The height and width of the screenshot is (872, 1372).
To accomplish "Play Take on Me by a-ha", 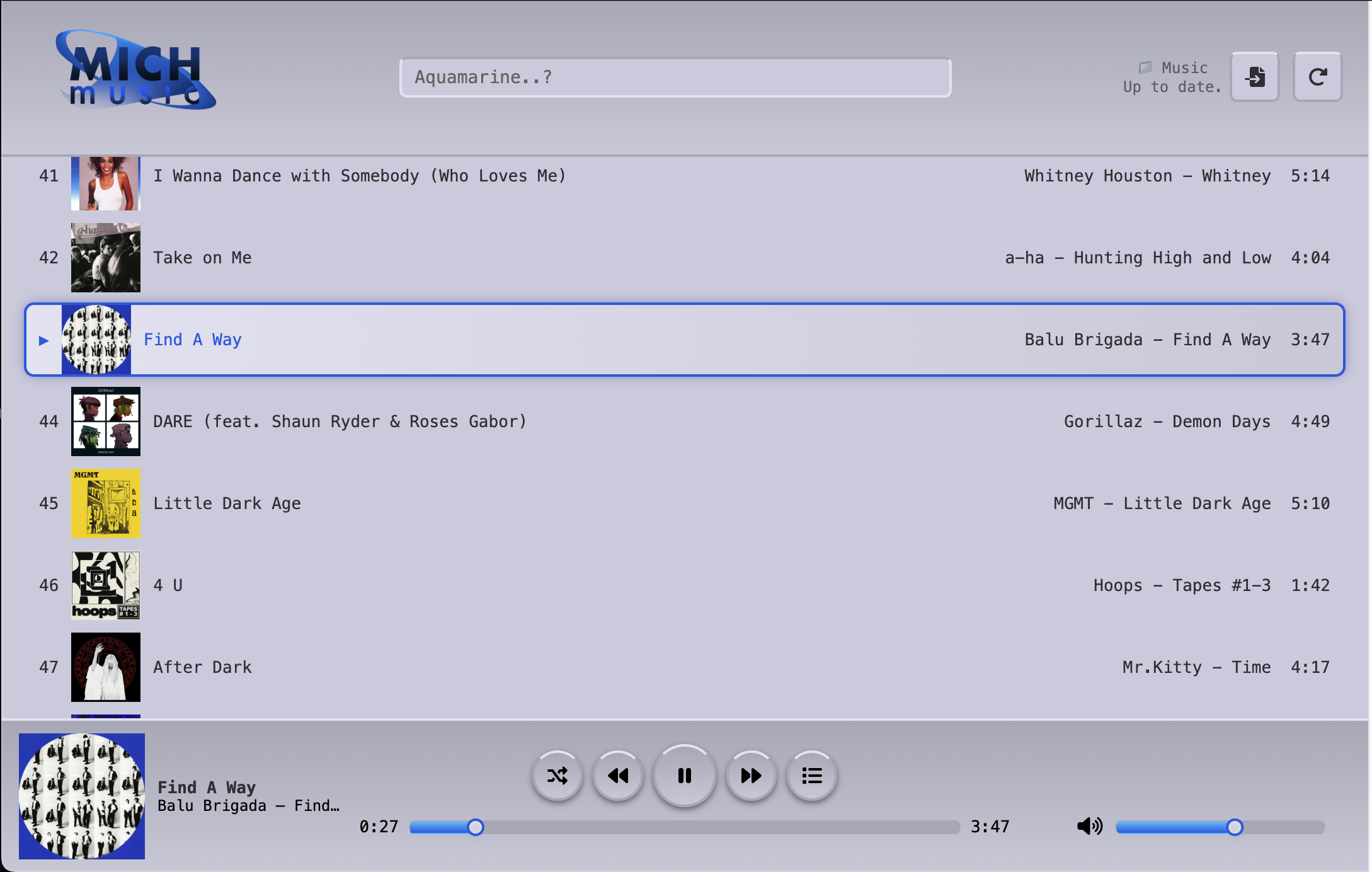I will pyautogui.click(x=202, y=258).
